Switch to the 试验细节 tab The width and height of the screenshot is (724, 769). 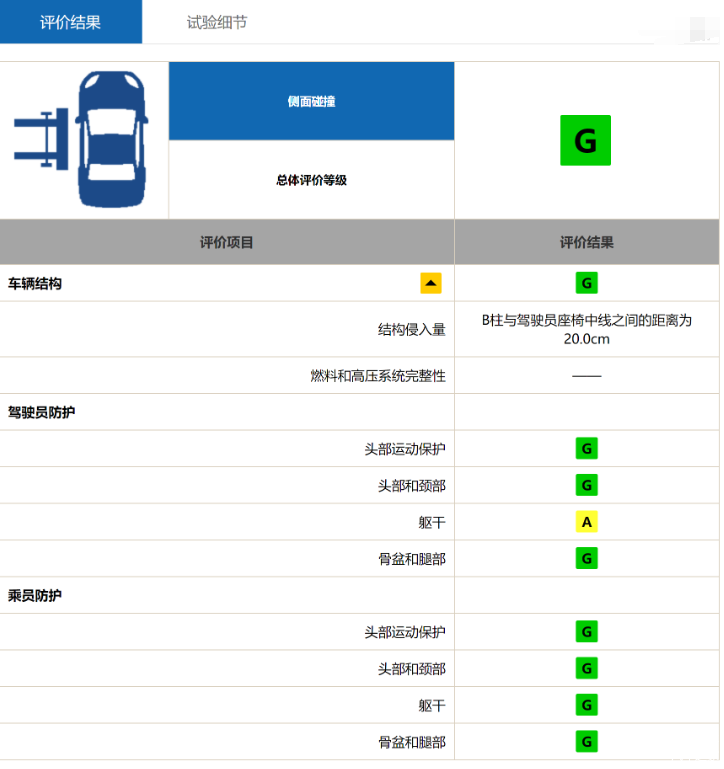point(217,22)
